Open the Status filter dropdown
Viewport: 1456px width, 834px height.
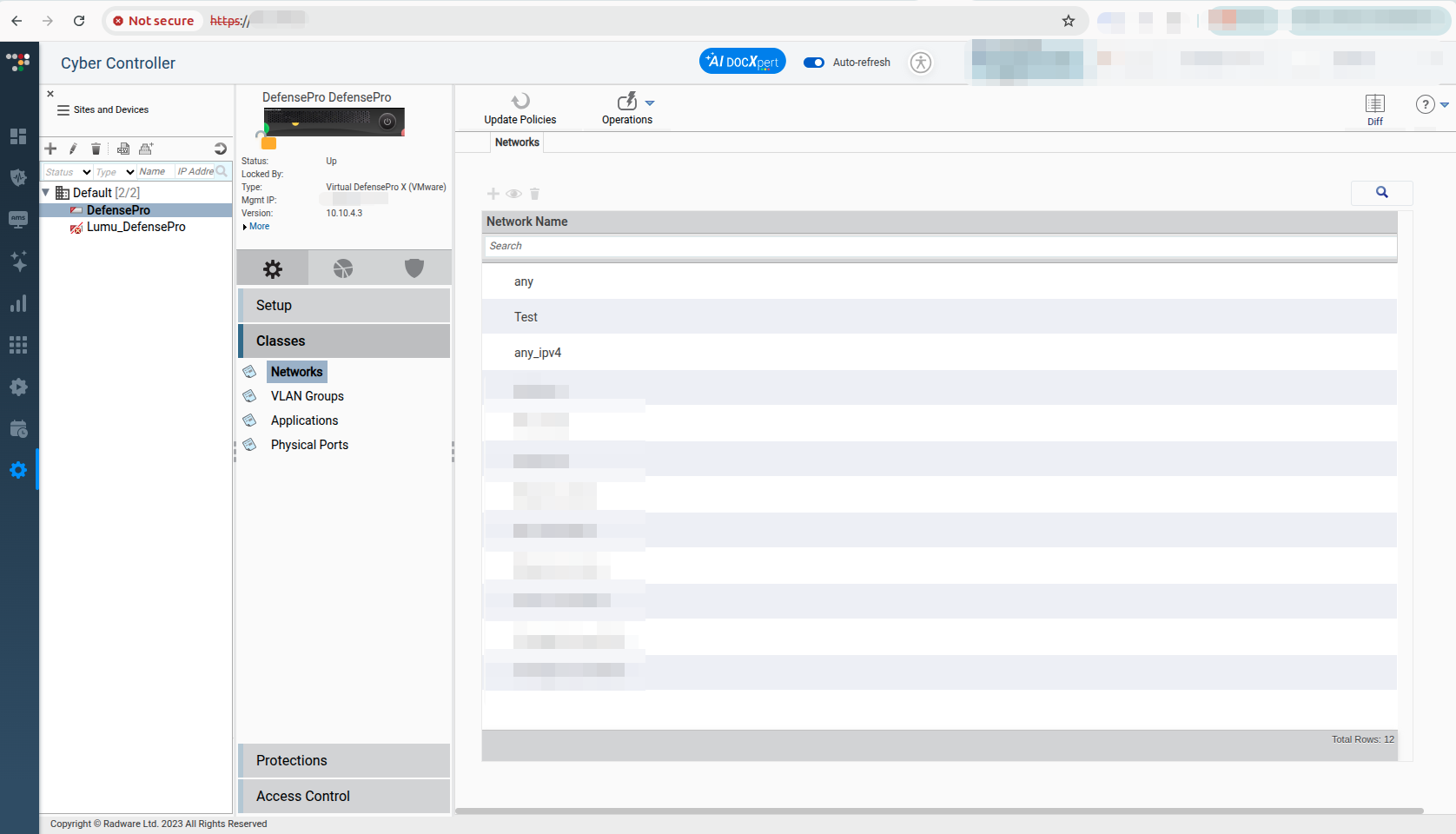click(69, 172)
